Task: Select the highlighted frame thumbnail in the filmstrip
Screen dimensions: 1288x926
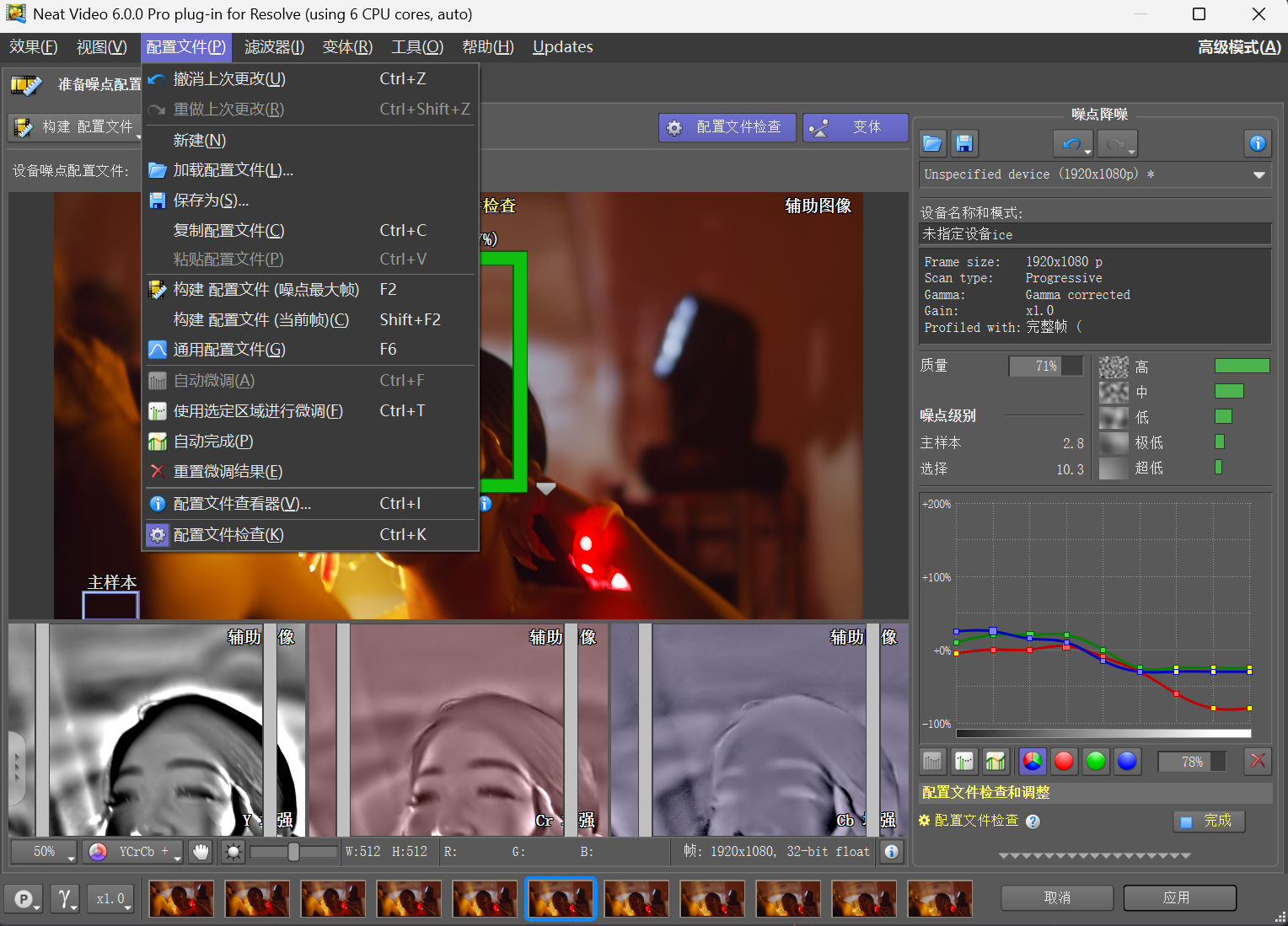Action: click(x=561, y=899)
